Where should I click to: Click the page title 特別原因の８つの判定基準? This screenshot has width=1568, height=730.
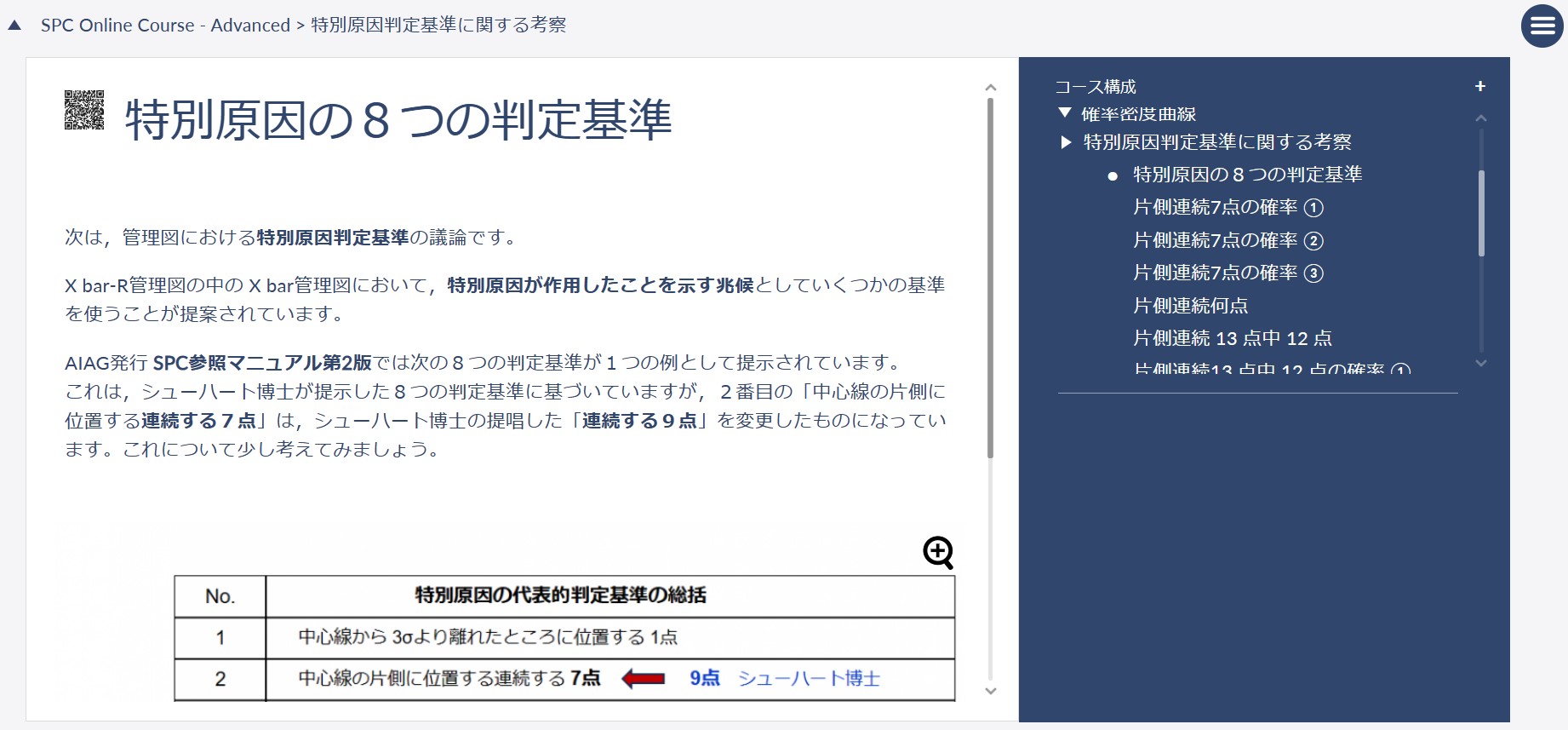point(398,119)
